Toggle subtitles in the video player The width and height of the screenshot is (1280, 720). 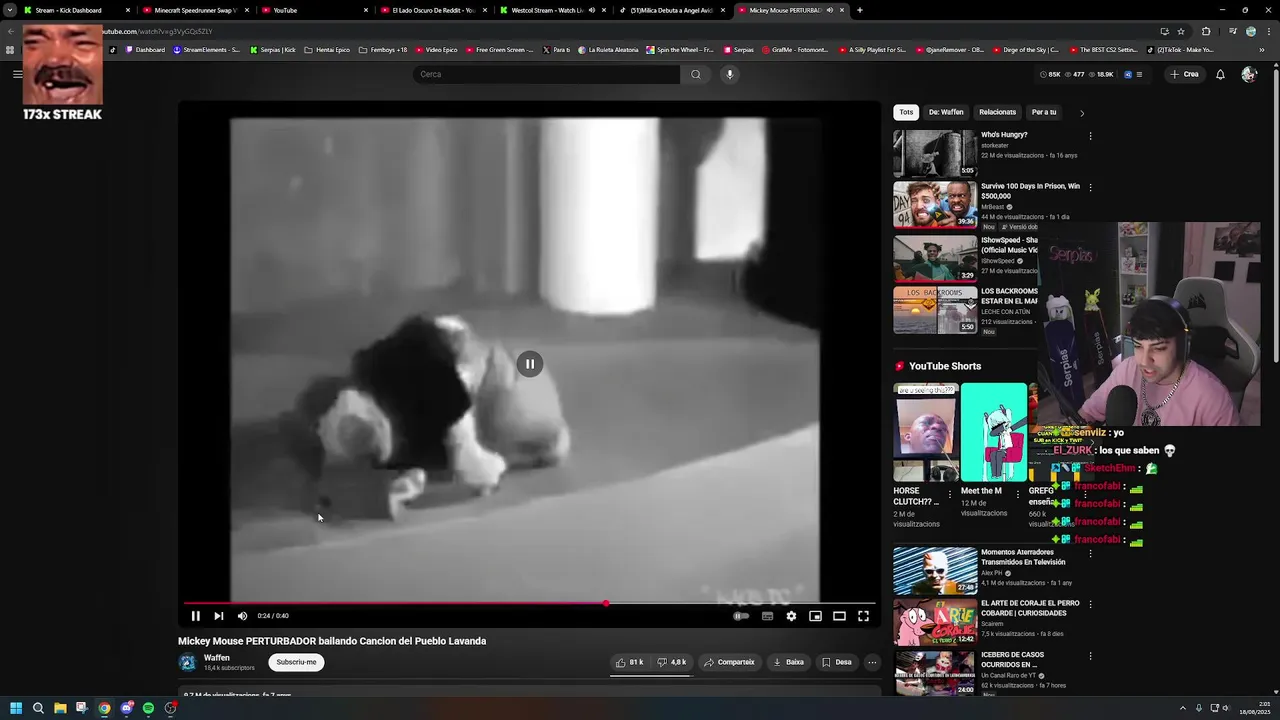[x=767, y=616]
